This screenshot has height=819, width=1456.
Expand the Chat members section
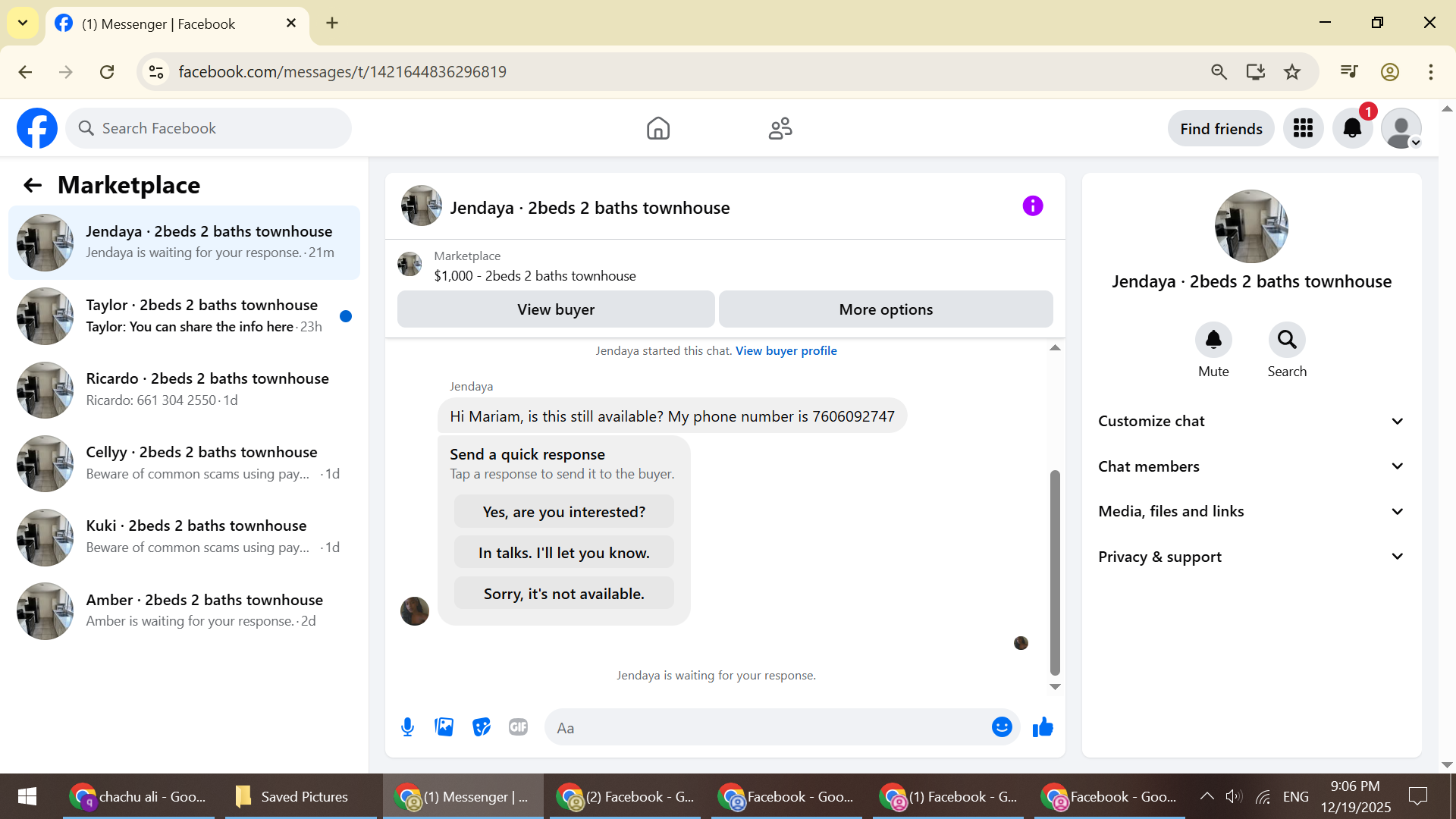[1250, 466]
